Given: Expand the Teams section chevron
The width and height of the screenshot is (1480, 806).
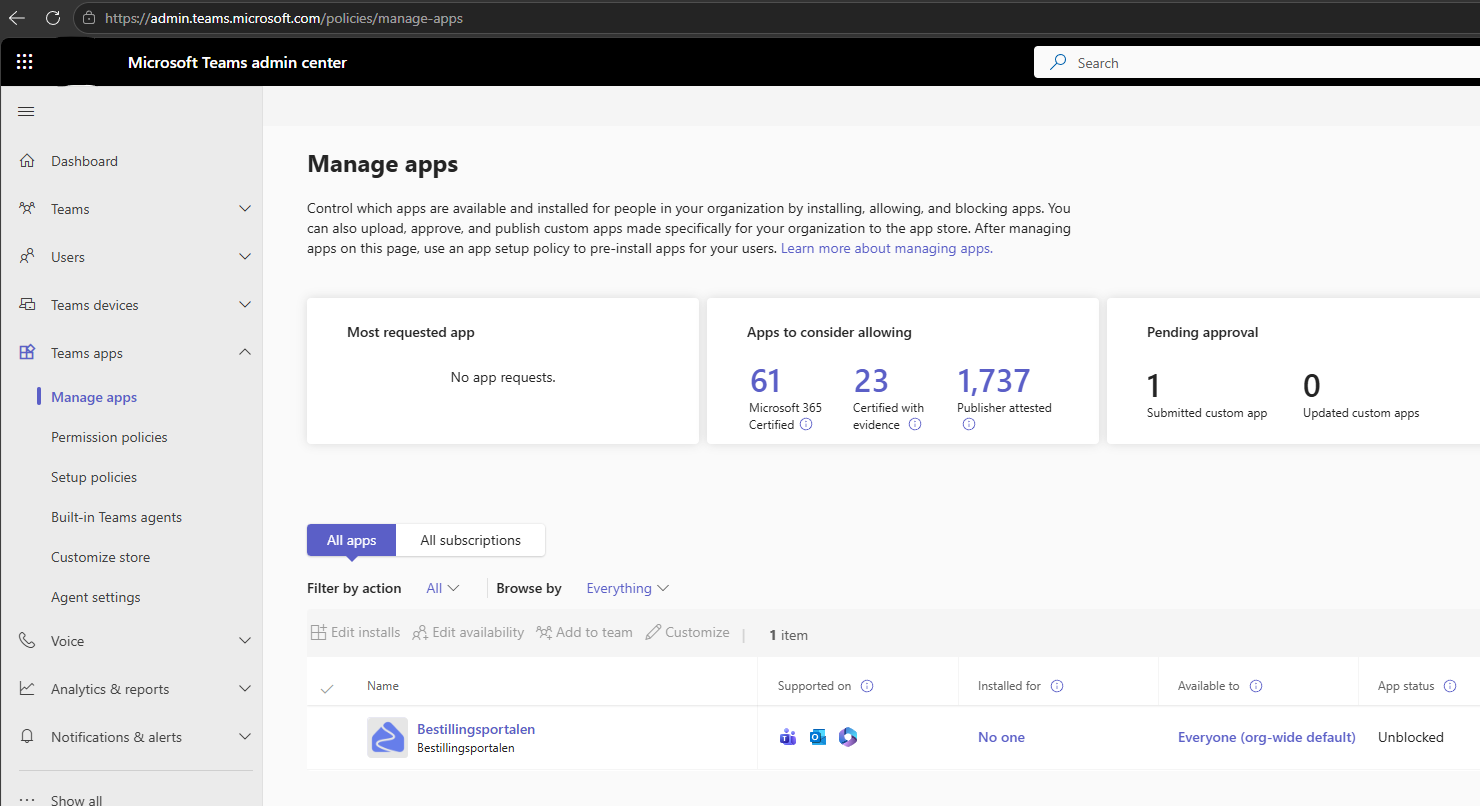Looking at the screenshot, I should [x=245, y=208].
